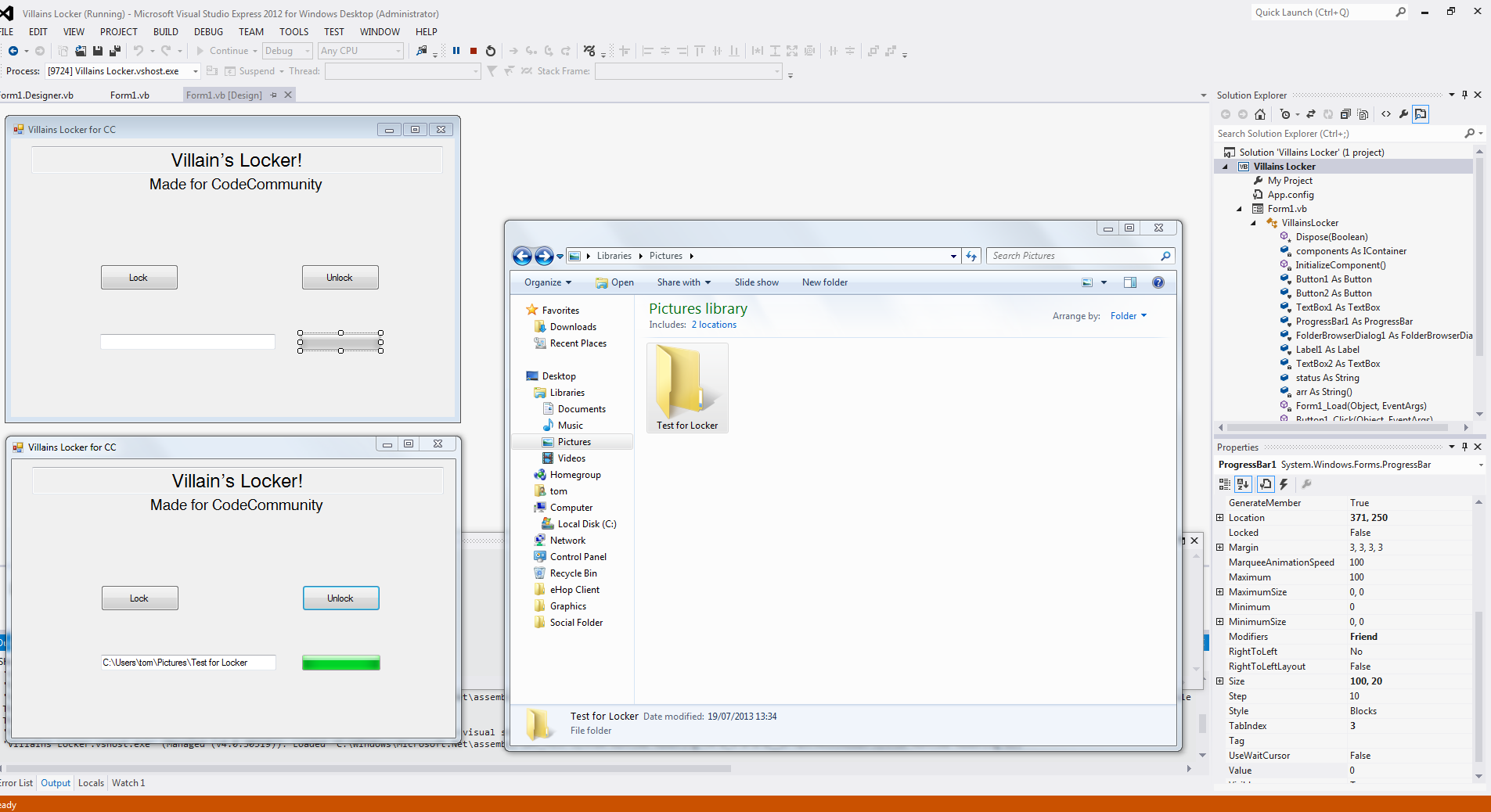This screenshot has width=1491, height=812.
Task: Expand the Location property in Properties
Action: (1220, 518)
